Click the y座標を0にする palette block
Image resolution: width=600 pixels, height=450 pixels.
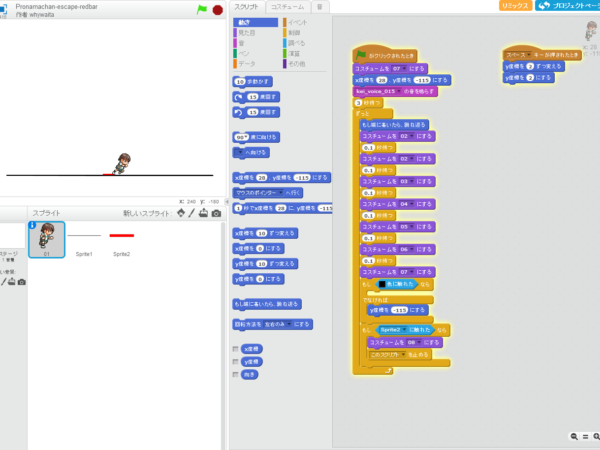point(258,279)
